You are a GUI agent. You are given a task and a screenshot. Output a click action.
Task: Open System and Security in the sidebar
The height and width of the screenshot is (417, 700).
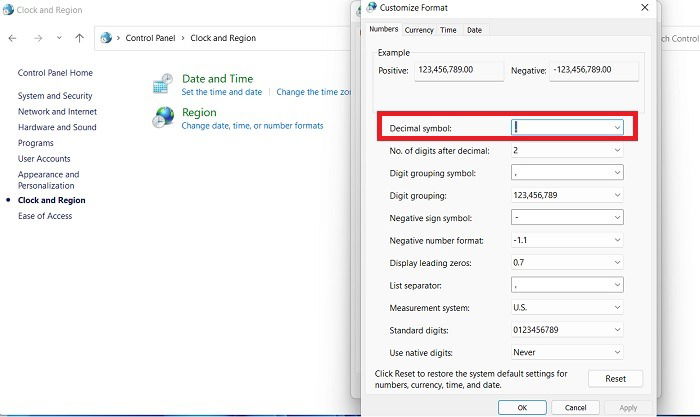55,96
